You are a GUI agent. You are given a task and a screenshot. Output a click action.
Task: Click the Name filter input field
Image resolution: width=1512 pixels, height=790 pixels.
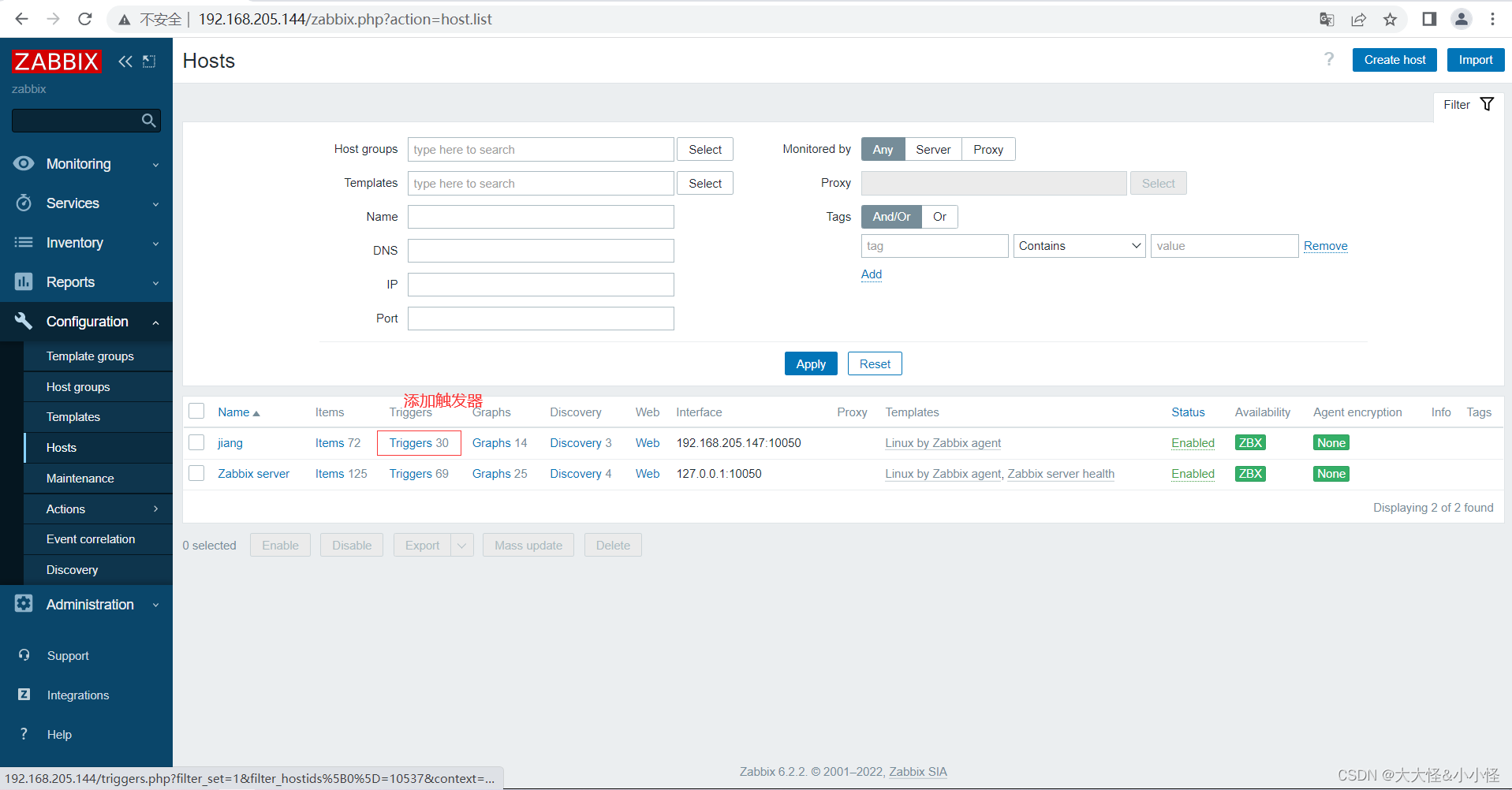[540, 217]
